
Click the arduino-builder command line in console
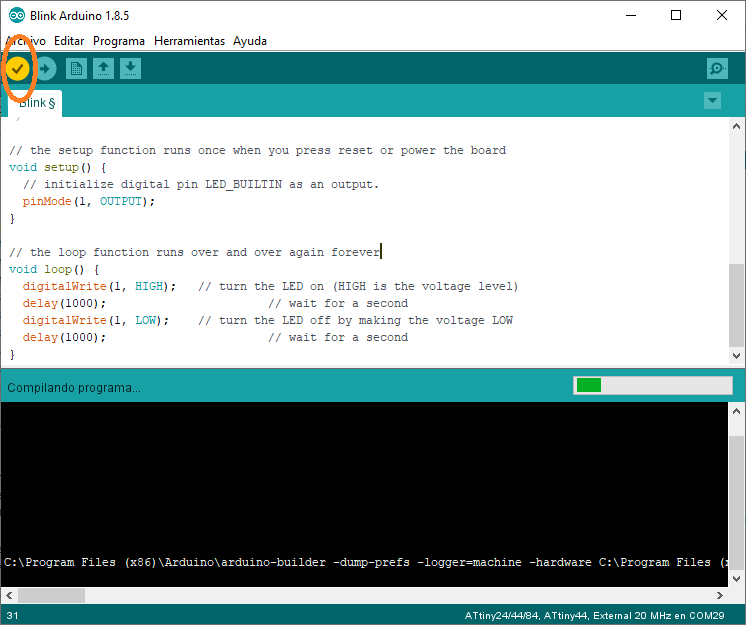(x=364, y=562)
